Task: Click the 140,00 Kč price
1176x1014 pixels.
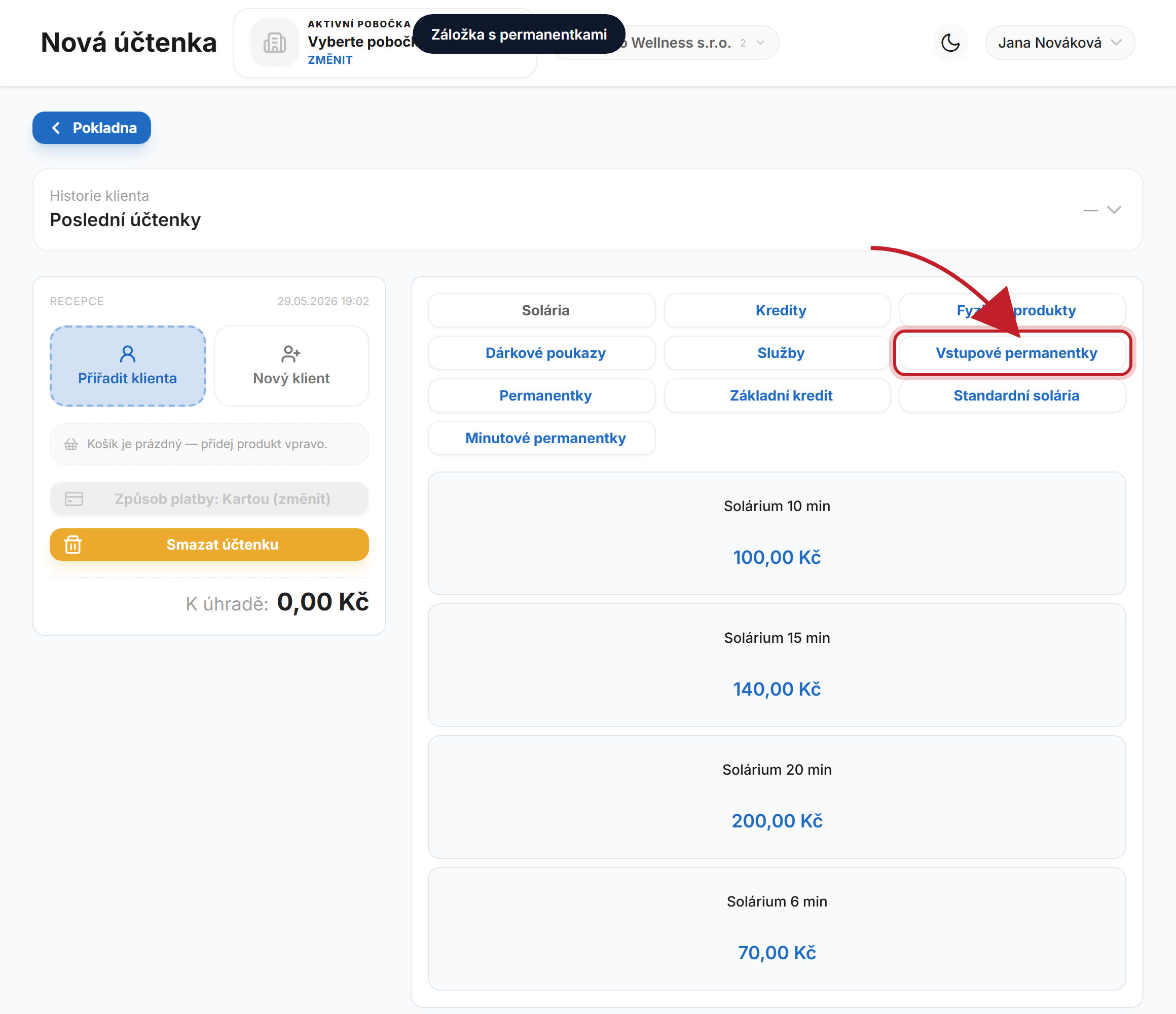Action: [x=777, y=689]
